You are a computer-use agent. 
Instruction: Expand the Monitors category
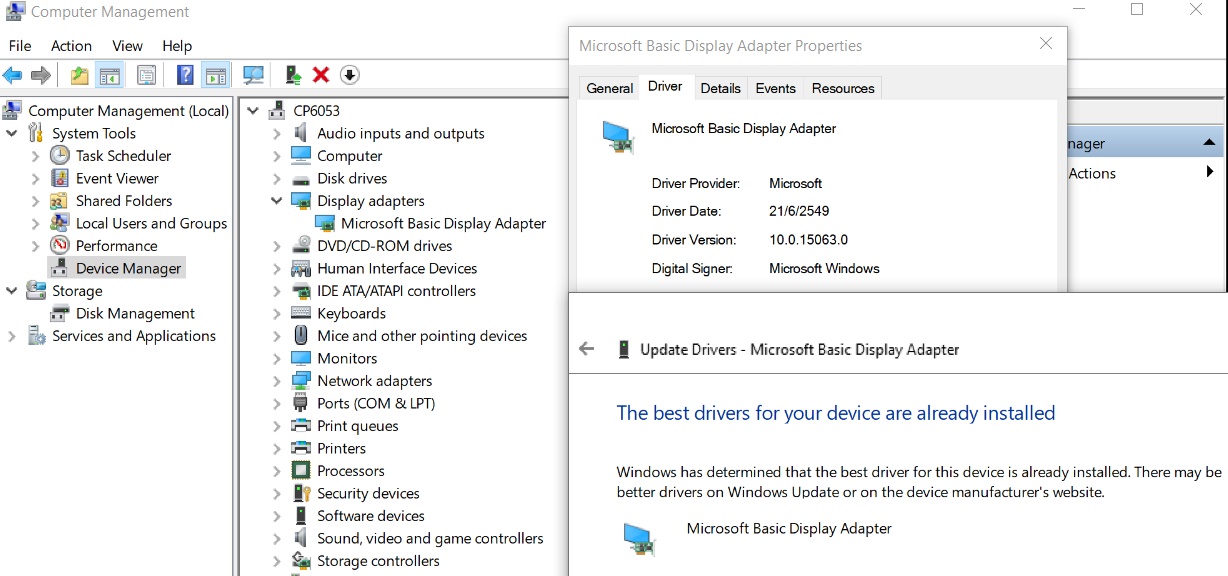pos(277,358)
